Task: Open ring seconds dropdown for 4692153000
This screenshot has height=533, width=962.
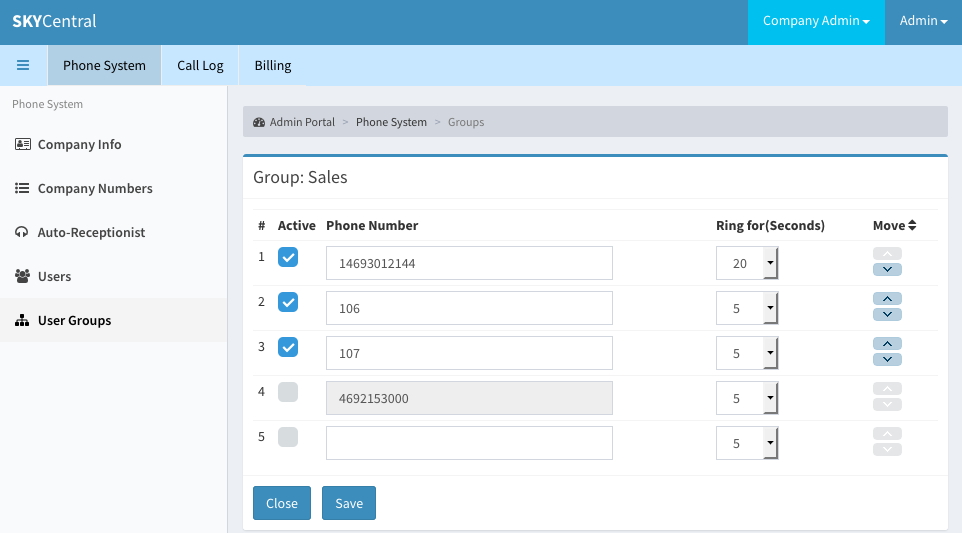Action: [x=747, y=398]
